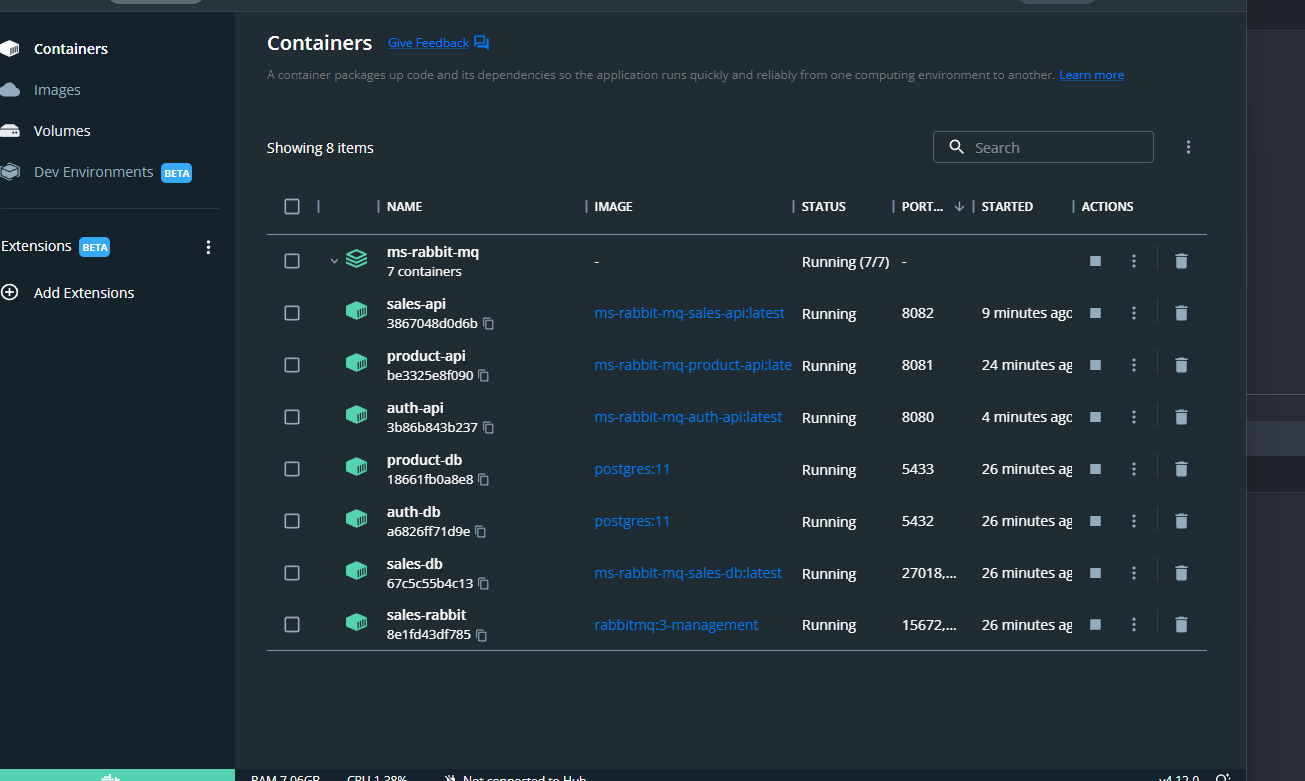Delete the sales-db container
This screenshot has height=781, width=1305.
tap(1181, 573)
